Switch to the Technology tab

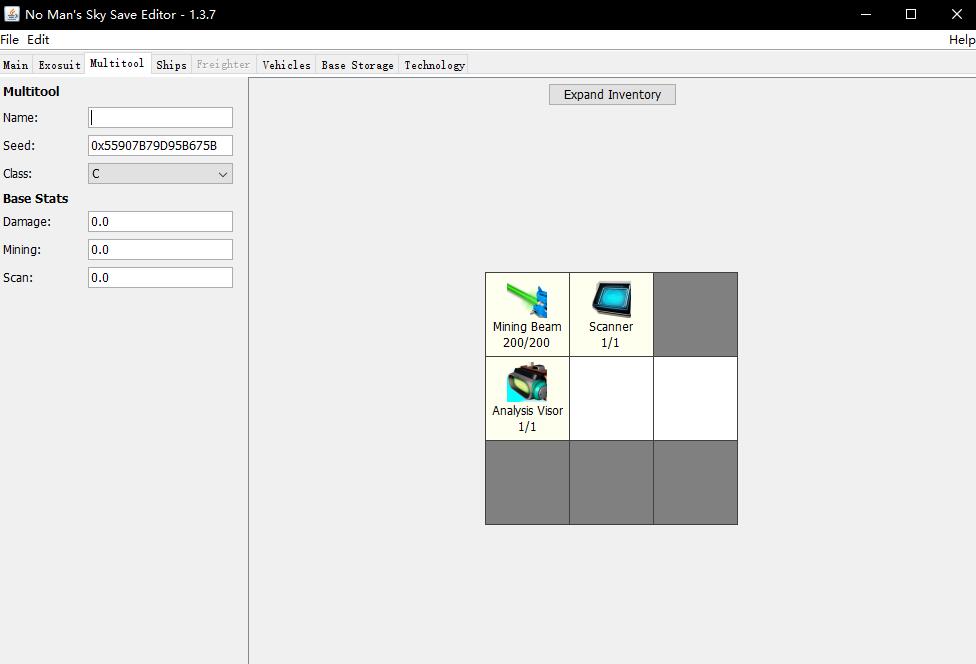coord(434,65)
